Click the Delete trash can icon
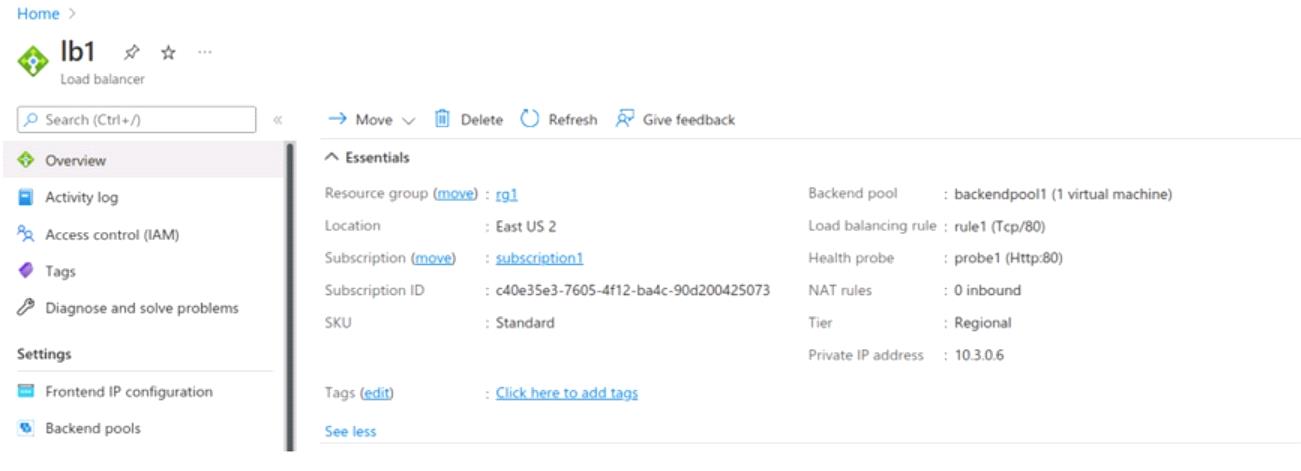Image resolution: width=1301 pixels, height=471 pixels. 442,119
